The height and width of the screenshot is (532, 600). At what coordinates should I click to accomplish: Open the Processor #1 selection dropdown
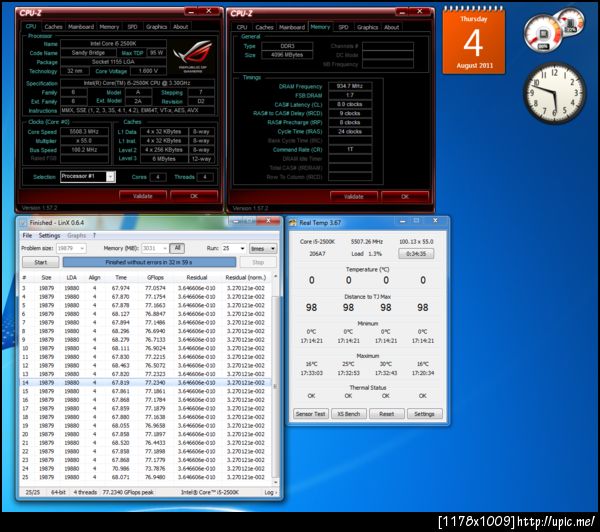(x=110, y=177)
